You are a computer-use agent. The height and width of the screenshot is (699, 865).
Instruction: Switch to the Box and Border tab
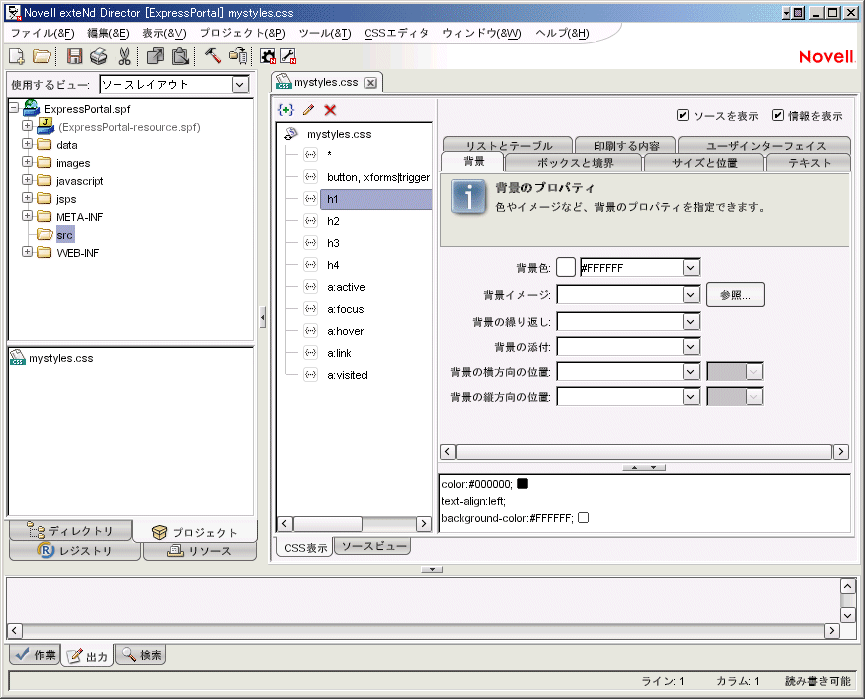pyautogui.click(x=574, y=162)
